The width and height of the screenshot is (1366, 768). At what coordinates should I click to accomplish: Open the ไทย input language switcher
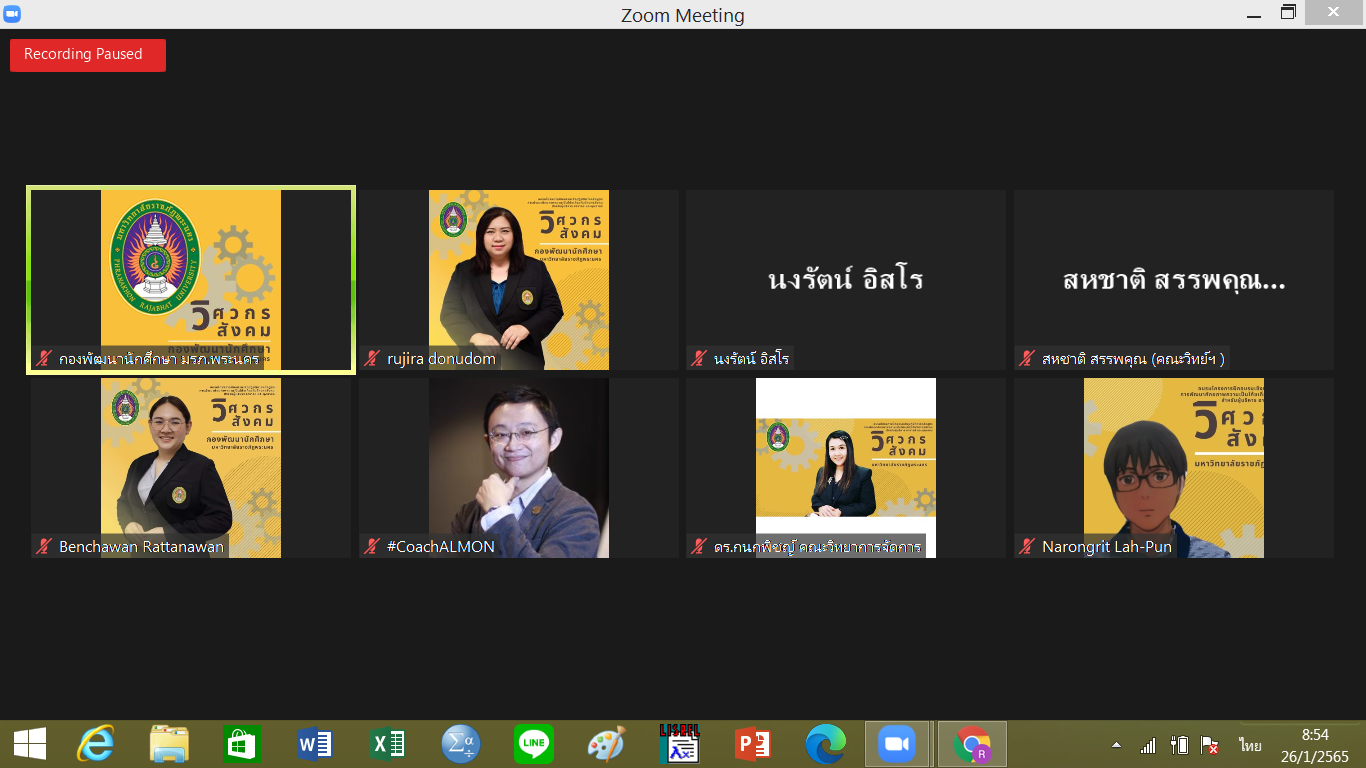click(x=1250, y=746)
